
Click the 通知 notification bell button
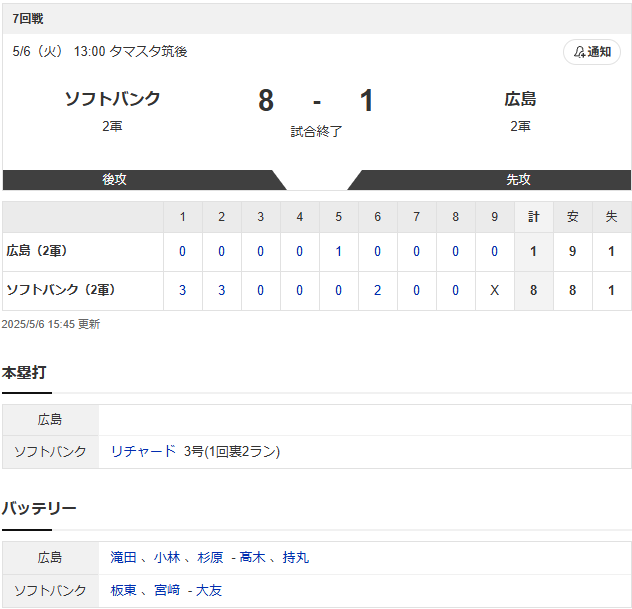click(x=592, y=52)
